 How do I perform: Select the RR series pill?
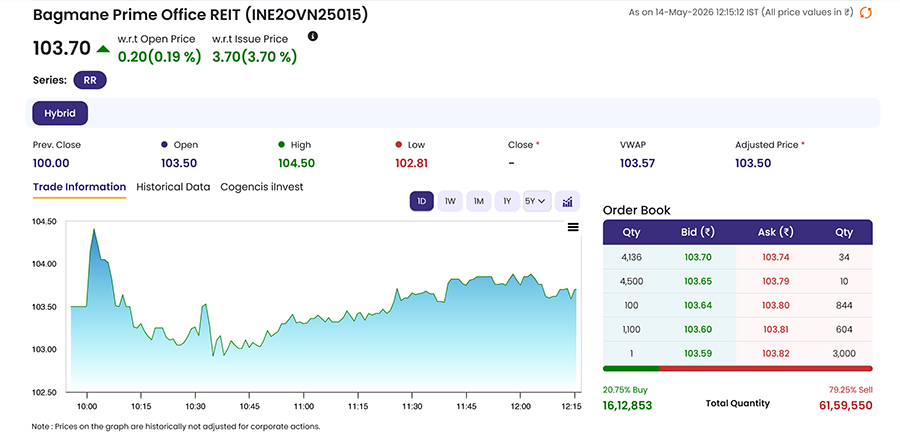tap(90, 80)
